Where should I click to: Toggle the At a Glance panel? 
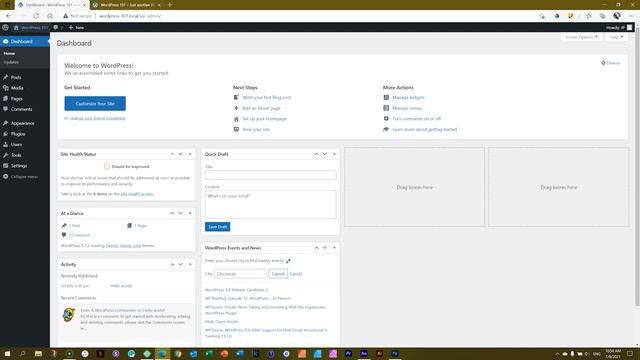tap(190, 213)
